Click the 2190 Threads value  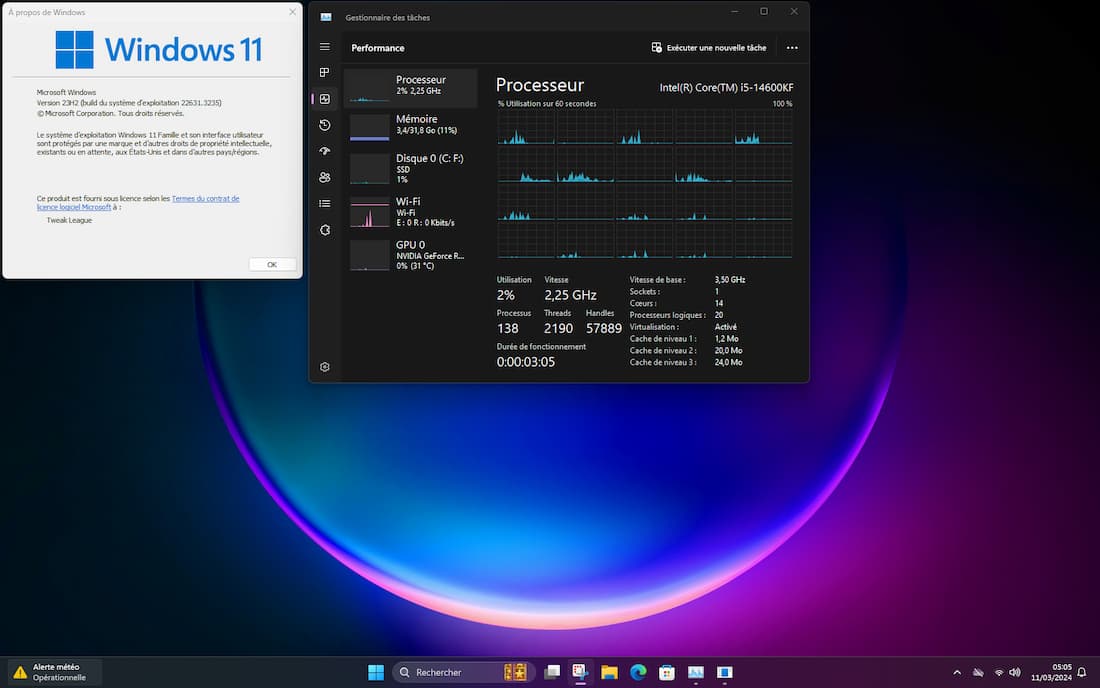pyautogui.click(x=558, y=328)
